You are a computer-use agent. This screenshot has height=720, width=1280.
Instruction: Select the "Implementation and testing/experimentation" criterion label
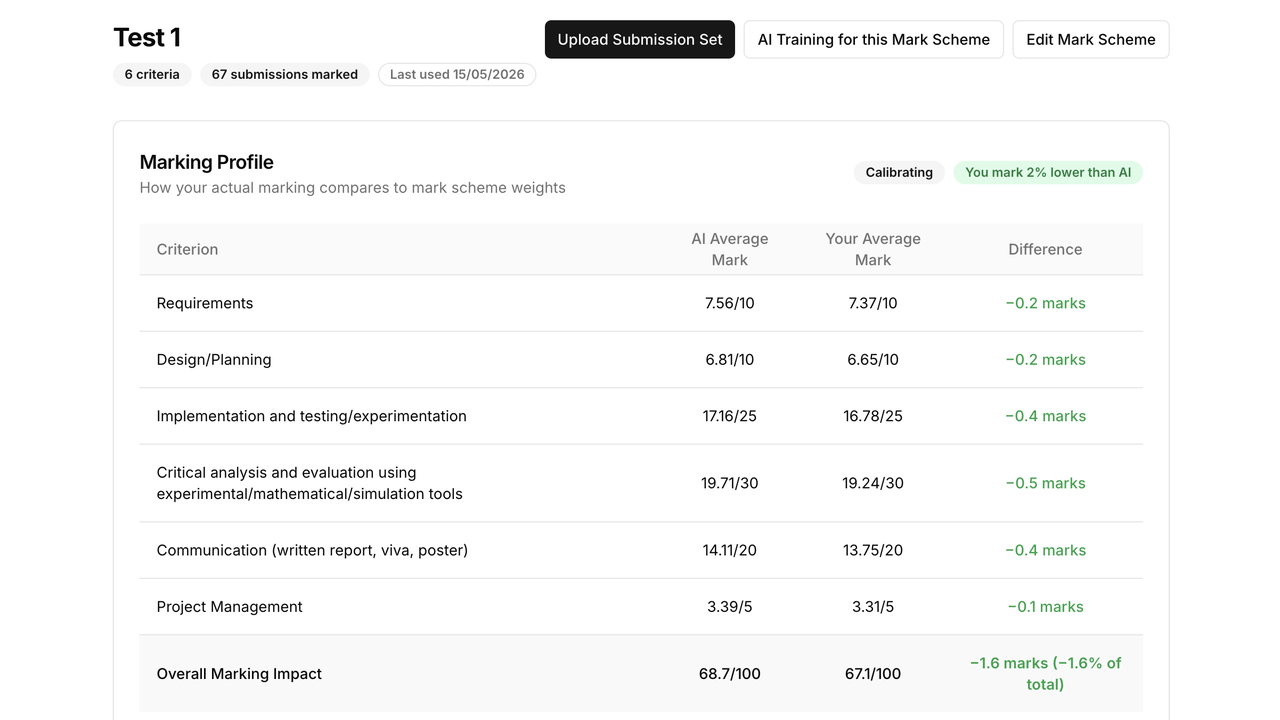coord(312,417)
